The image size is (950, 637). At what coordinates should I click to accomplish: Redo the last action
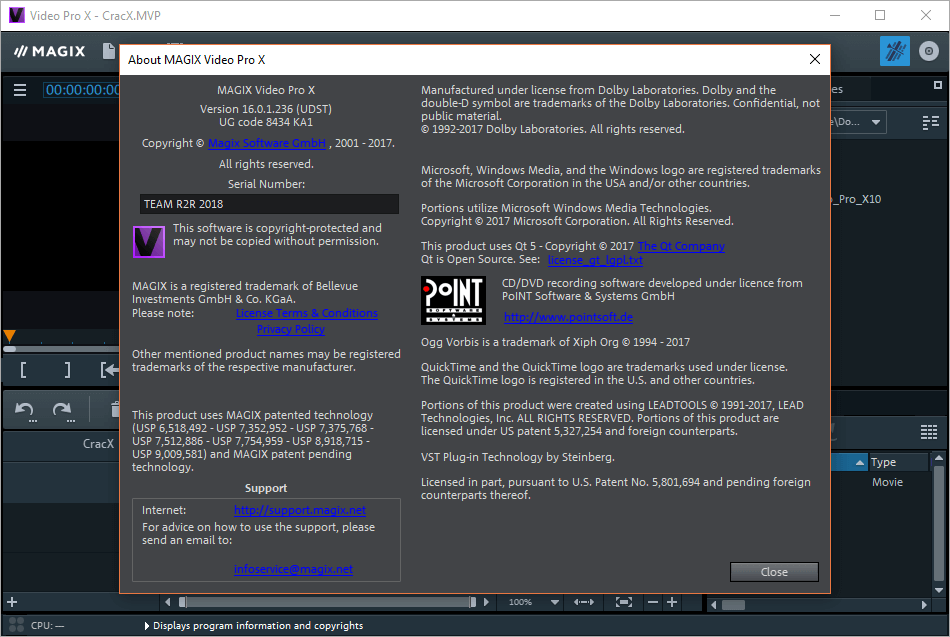click(63, 411)
